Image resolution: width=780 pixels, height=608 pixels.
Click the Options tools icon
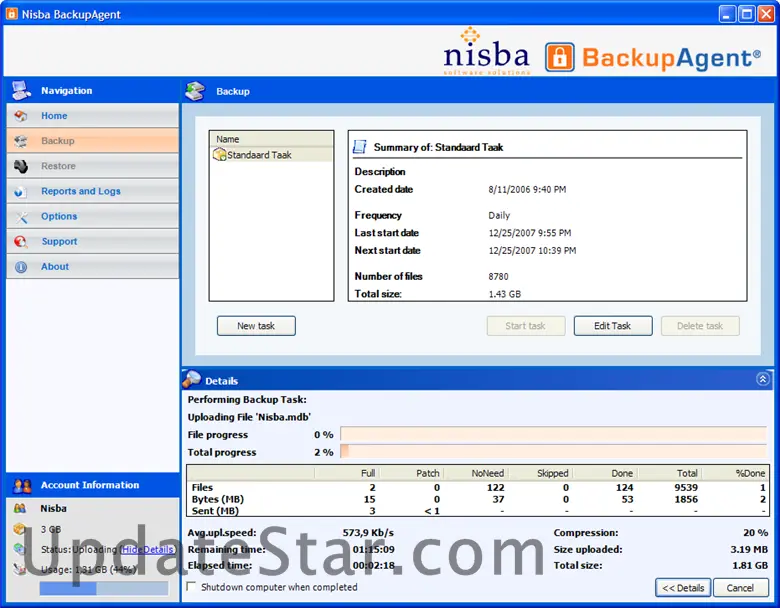click(21, 217)
